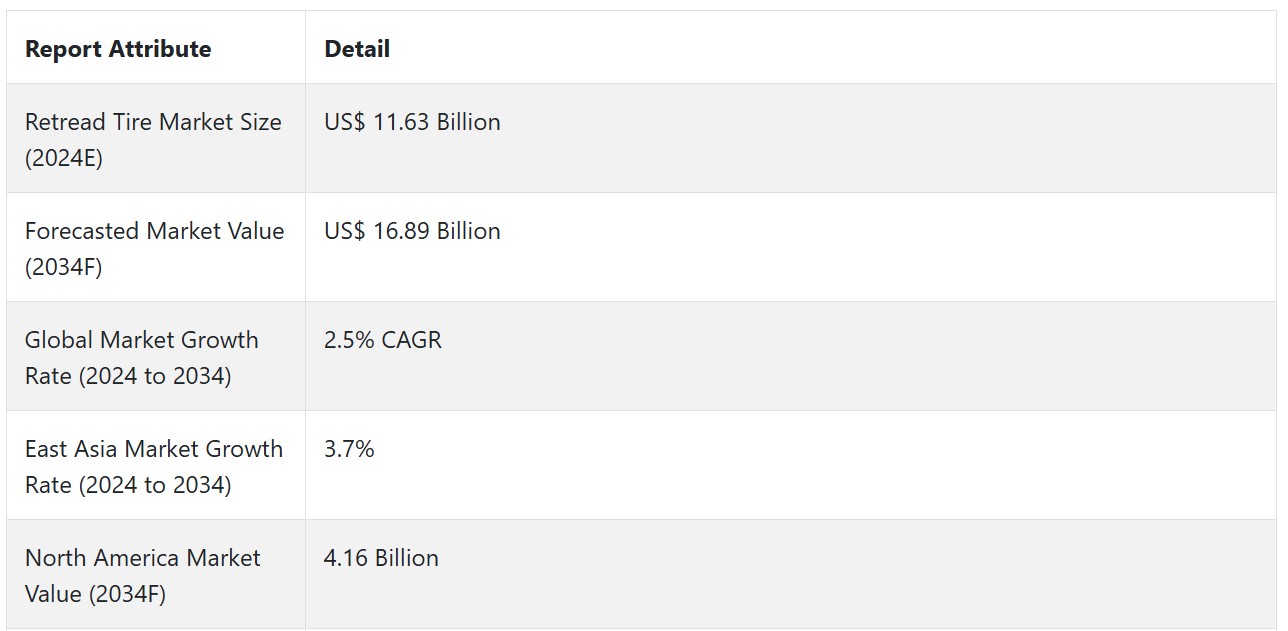Click the US$ 11.63 Billion value
Image resolution: width=1288 pixels, height=631 pixels.
tap(412, 122)
